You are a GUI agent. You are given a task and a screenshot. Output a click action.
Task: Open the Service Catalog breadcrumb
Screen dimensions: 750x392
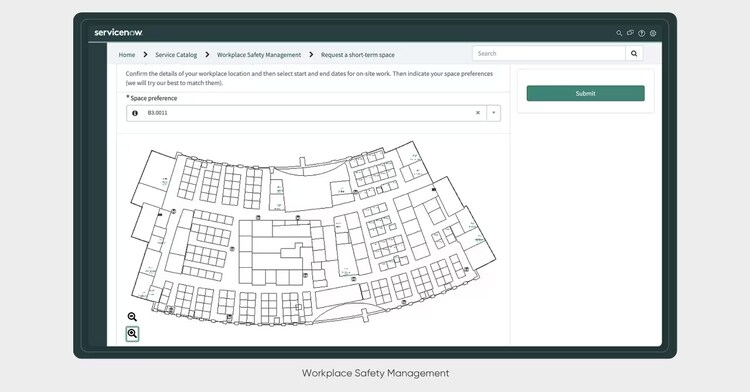click(x=176, y=55)
